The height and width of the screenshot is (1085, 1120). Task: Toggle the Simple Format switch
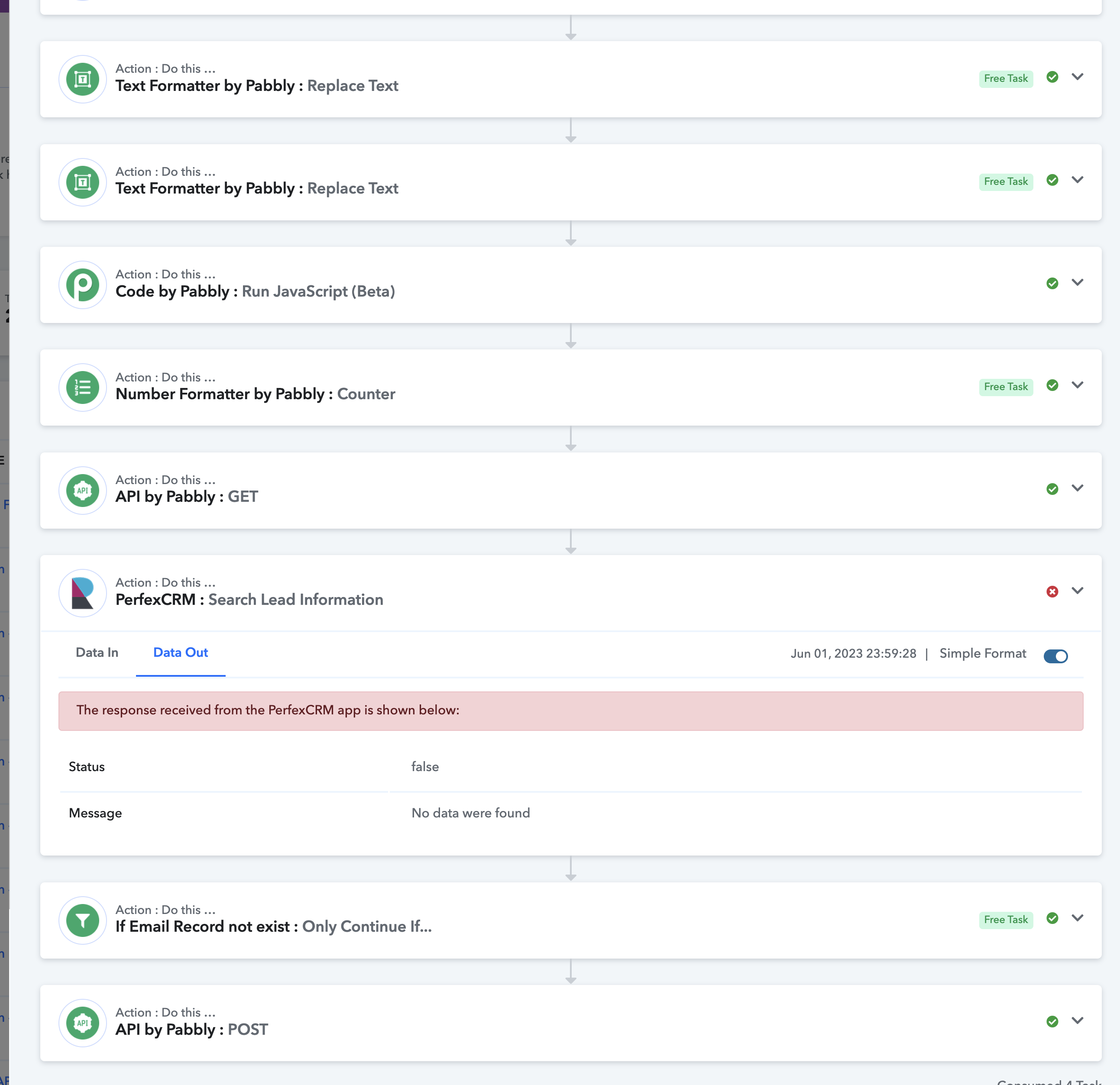1055,656
